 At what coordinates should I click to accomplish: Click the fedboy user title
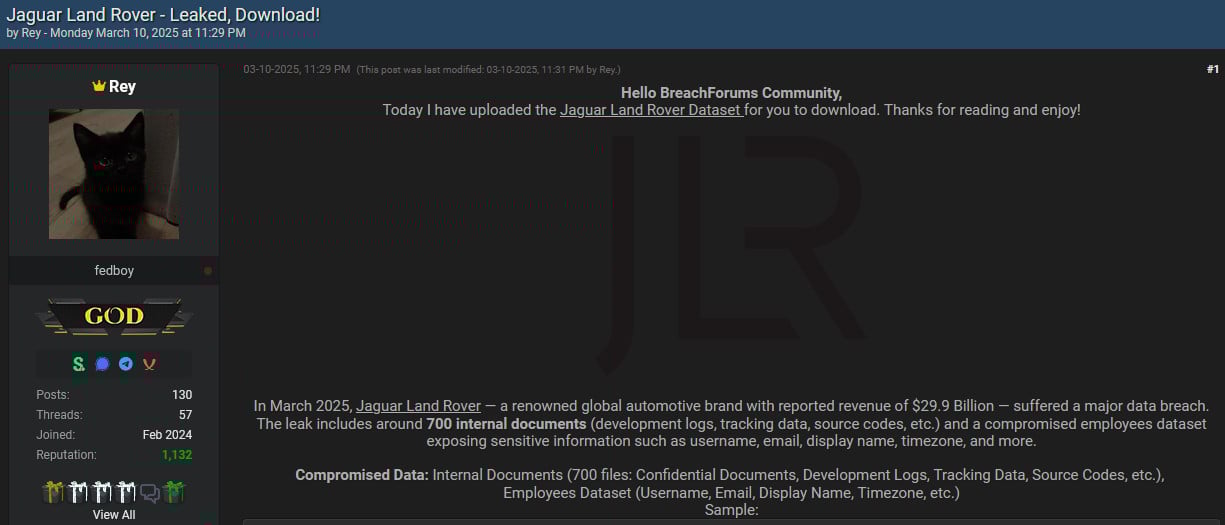(x=114, y=271)
